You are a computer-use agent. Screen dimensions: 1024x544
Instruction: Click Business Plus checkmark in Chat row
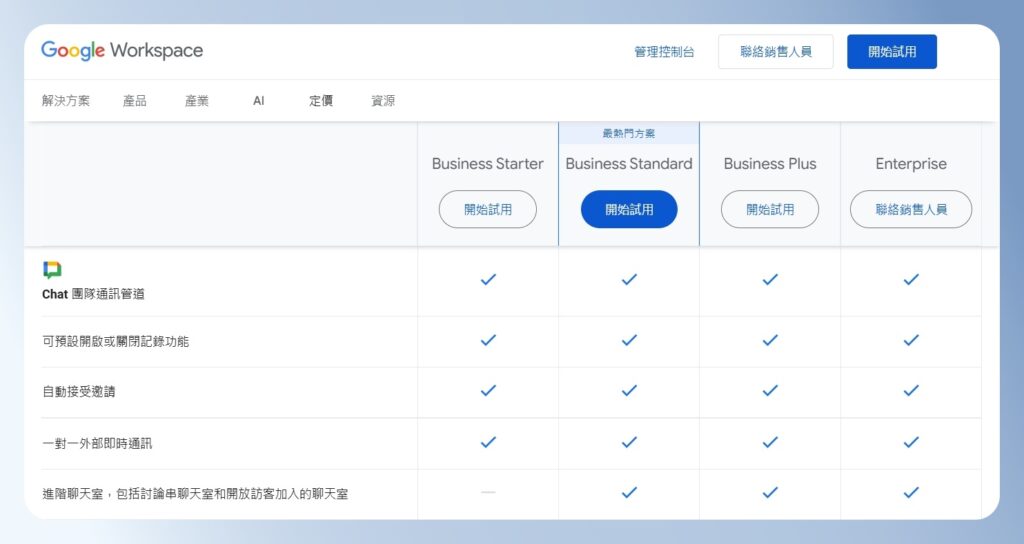[770, 280]
